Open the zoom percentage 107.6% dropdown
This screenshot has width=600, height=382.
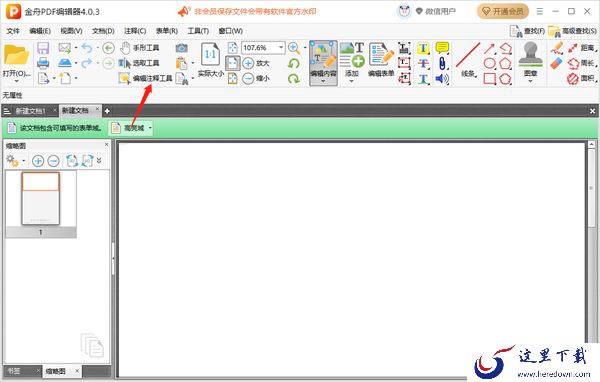[280, 47]
